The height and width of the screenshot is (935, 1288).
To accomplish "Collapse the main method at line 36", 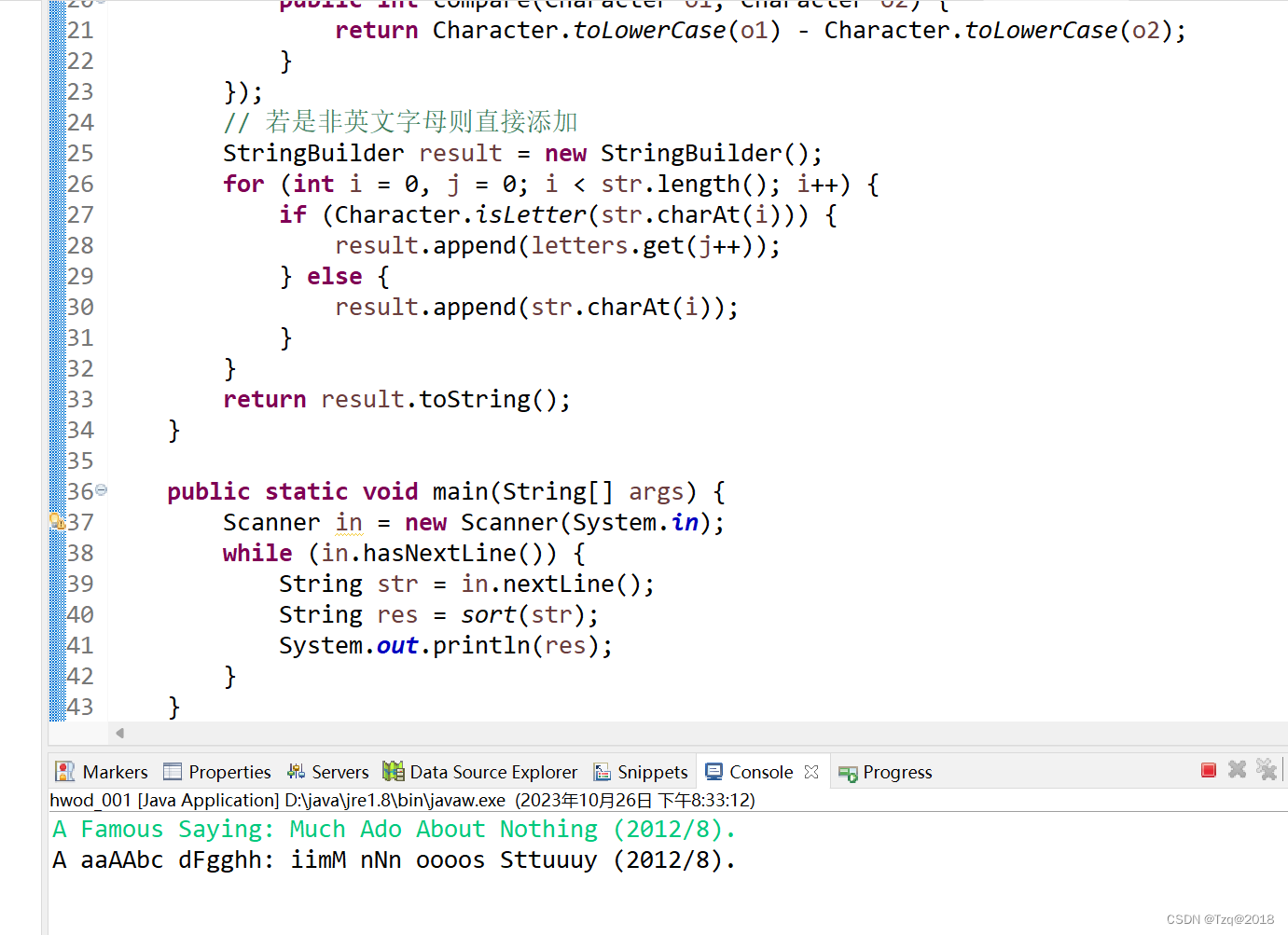I will [x=101, y=489].
